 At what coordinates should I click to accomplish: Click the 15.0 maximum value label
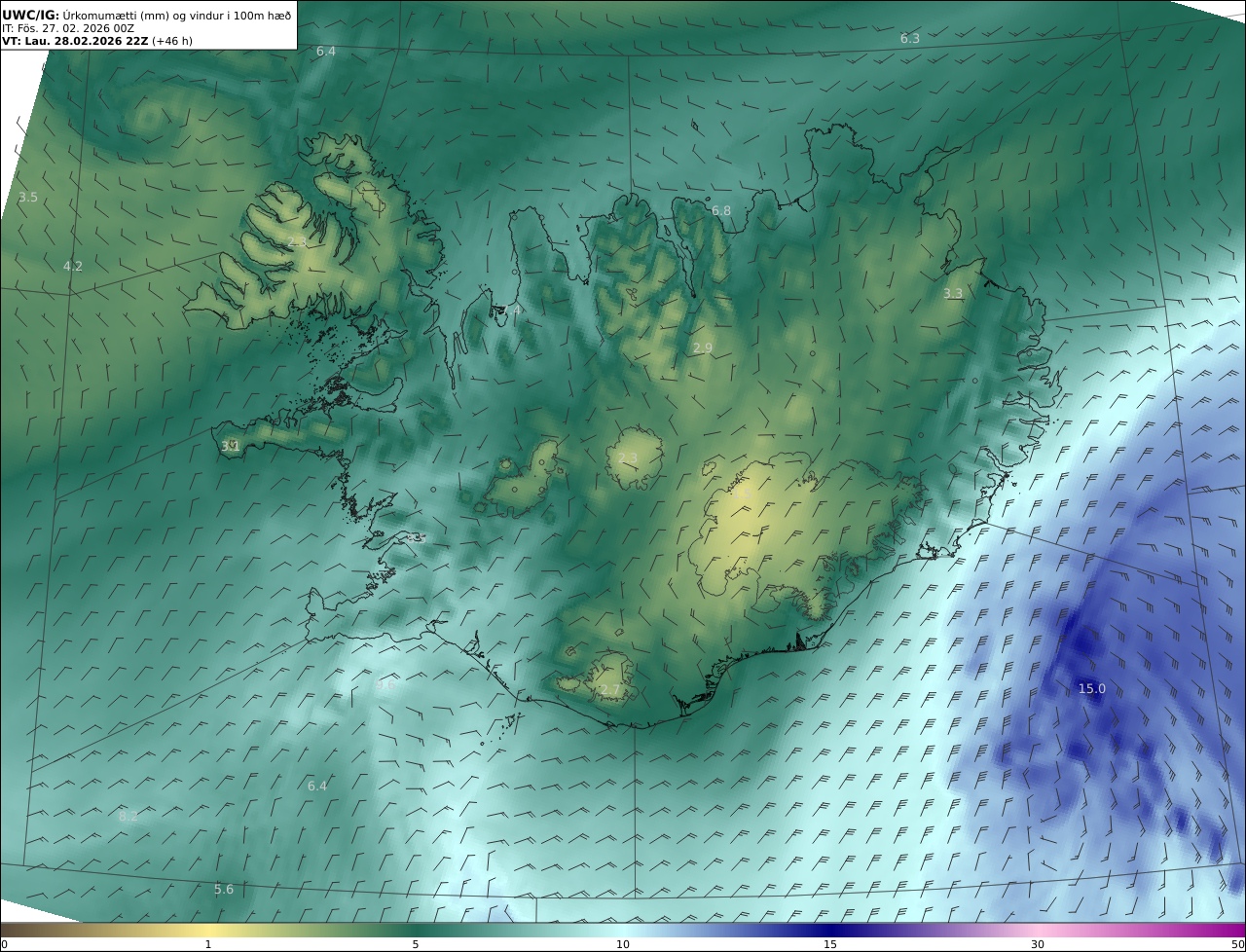(1091, 688)
